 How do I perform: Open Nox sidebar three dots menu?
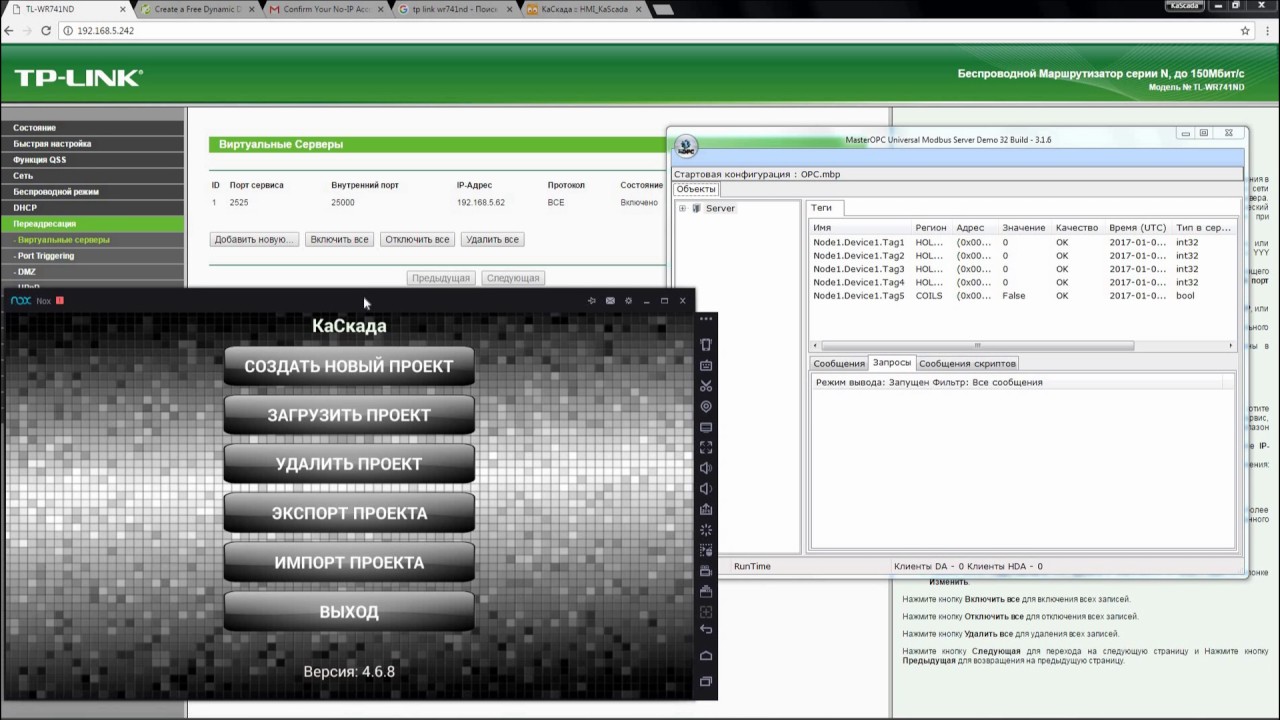coord(706,319)
